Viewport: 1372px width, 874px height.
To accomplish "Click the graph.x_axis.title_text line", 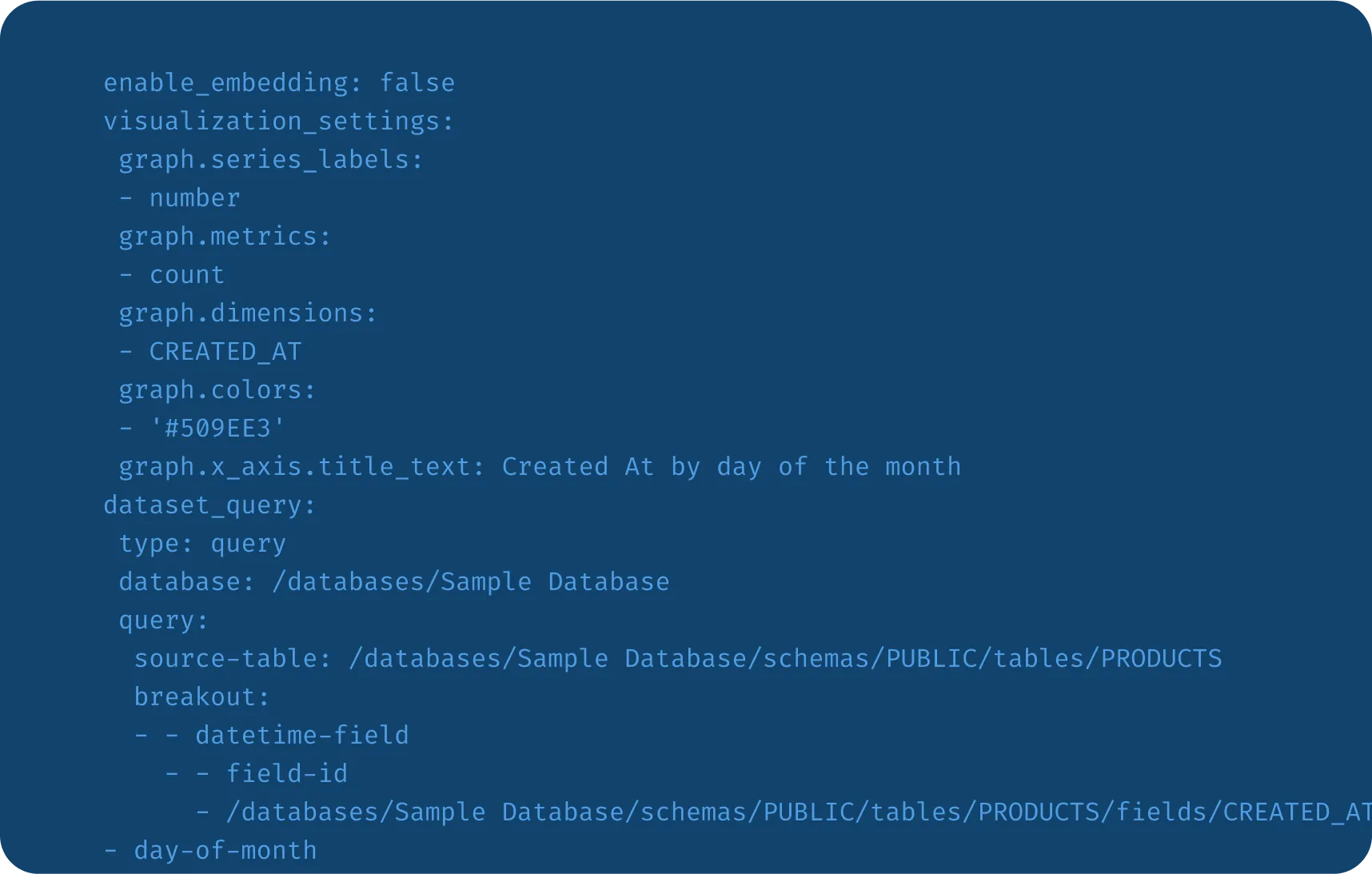I will pyautogui.click(x=540, y=467).
